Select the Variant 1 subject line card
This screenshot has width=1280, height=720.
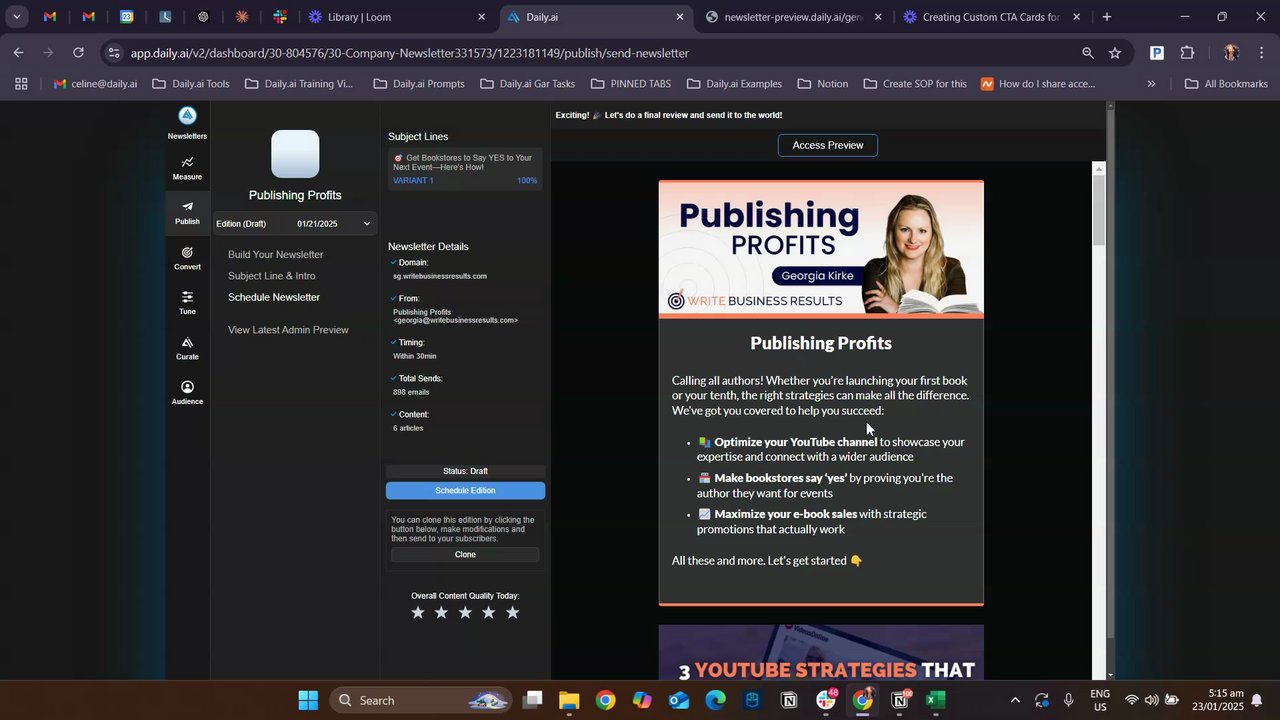(465, 169)
